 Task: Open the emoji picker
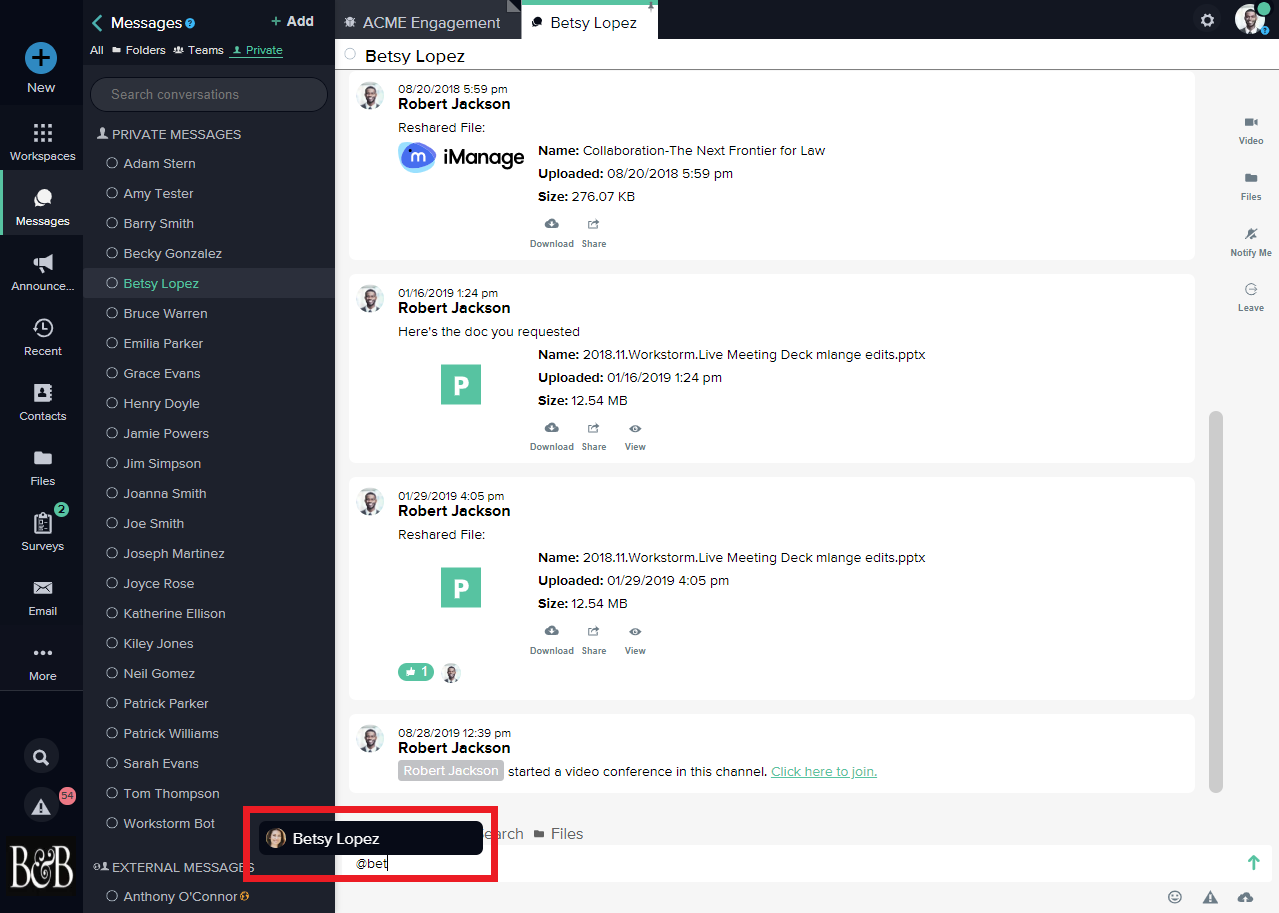click(x=1175, y=897)
